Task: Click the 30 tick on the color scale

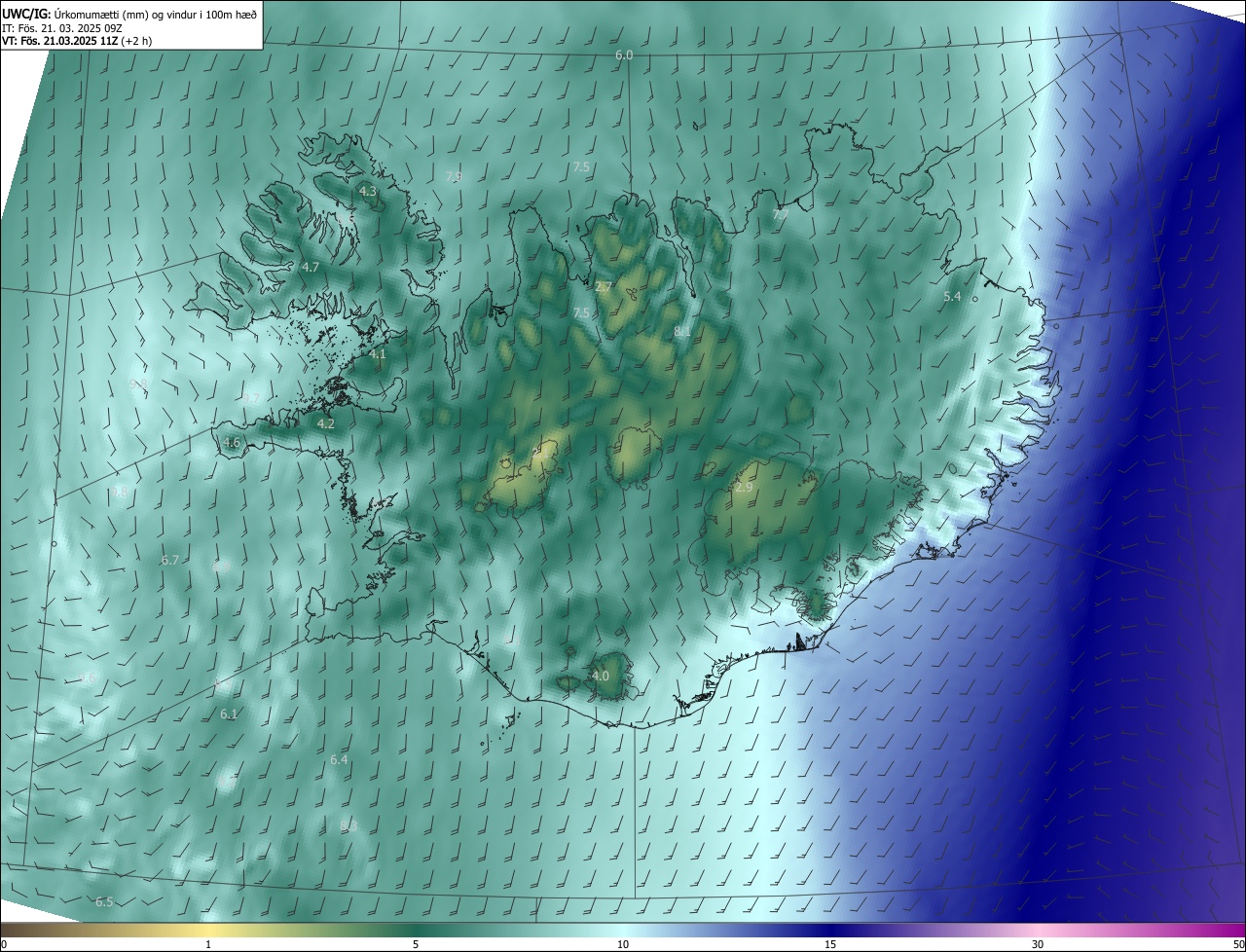Action: point(1038,944)
